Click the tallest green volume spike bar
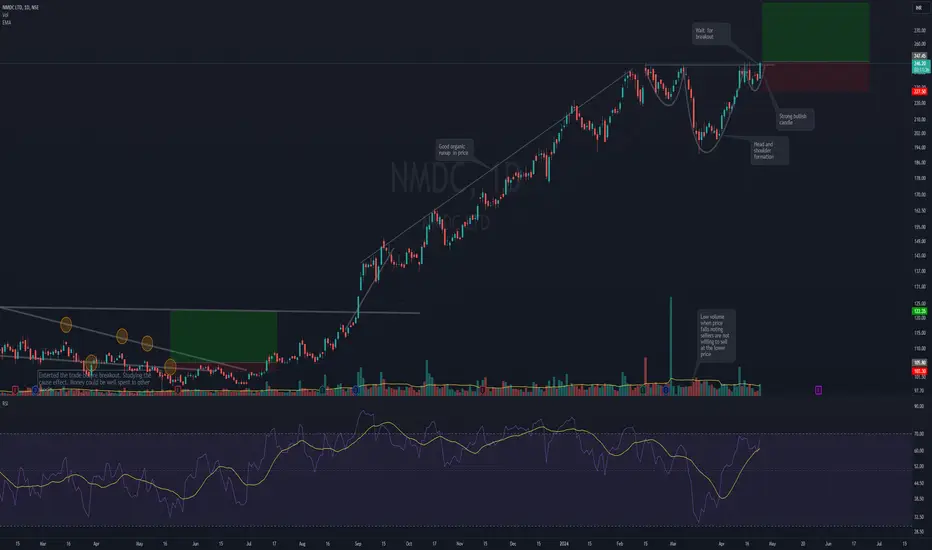The height and width of the screenshot is (550, 932). click(671, 346)
